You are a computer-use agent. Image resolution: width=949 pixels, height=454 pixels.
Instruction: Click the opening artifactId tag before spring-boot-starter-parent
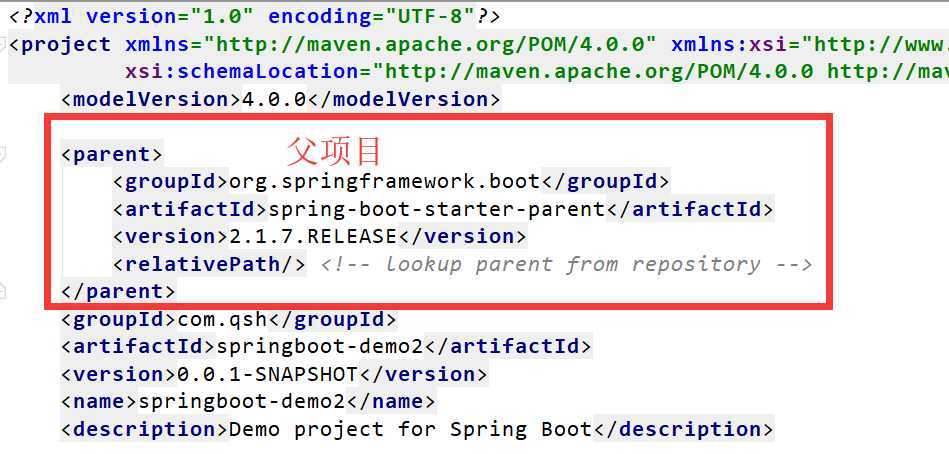190,209
